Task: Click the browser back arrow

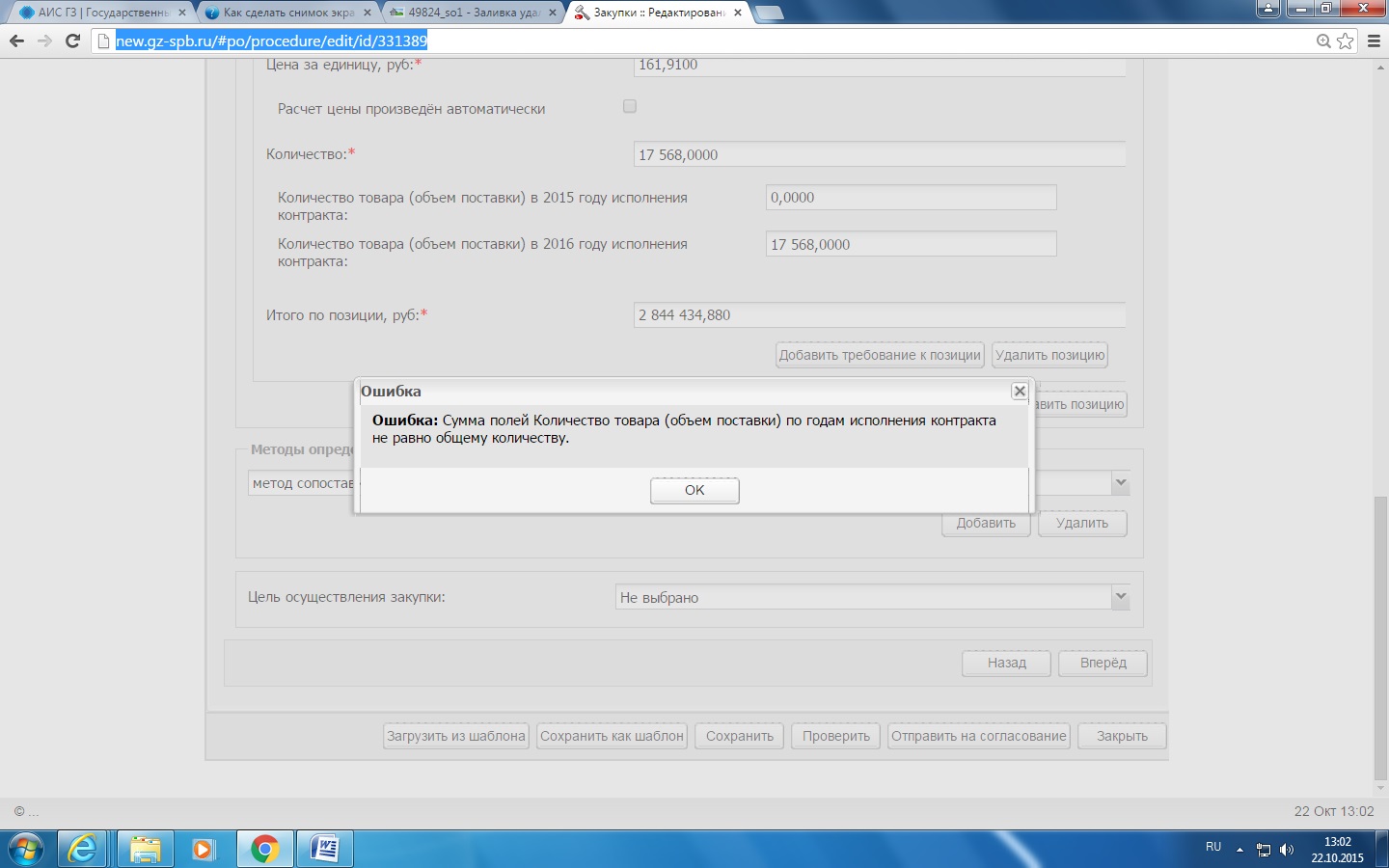Action: pos(16,41)
